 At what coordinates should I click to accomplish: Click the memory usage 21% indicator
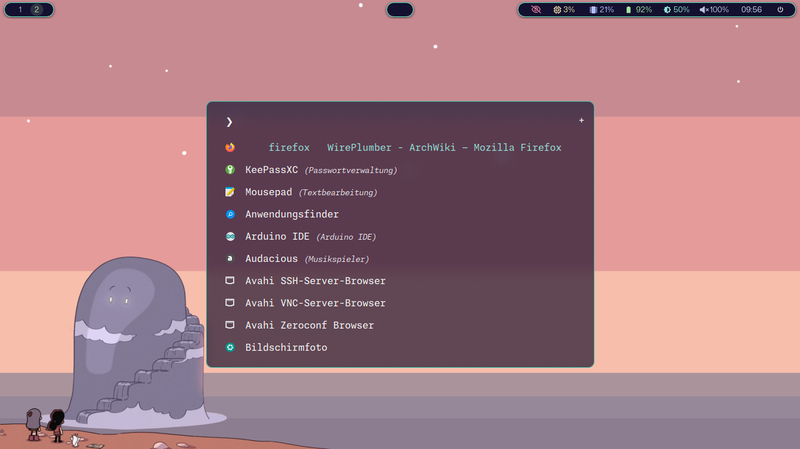point(602,9)
